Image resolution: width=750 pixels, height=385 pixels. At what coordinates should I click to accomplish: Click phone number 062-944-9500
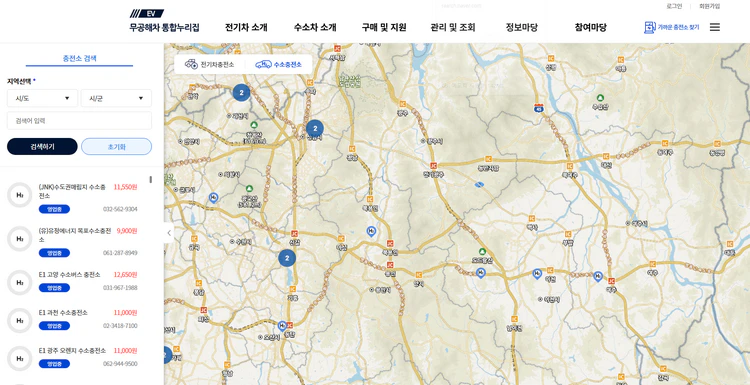tap(120, 364)
